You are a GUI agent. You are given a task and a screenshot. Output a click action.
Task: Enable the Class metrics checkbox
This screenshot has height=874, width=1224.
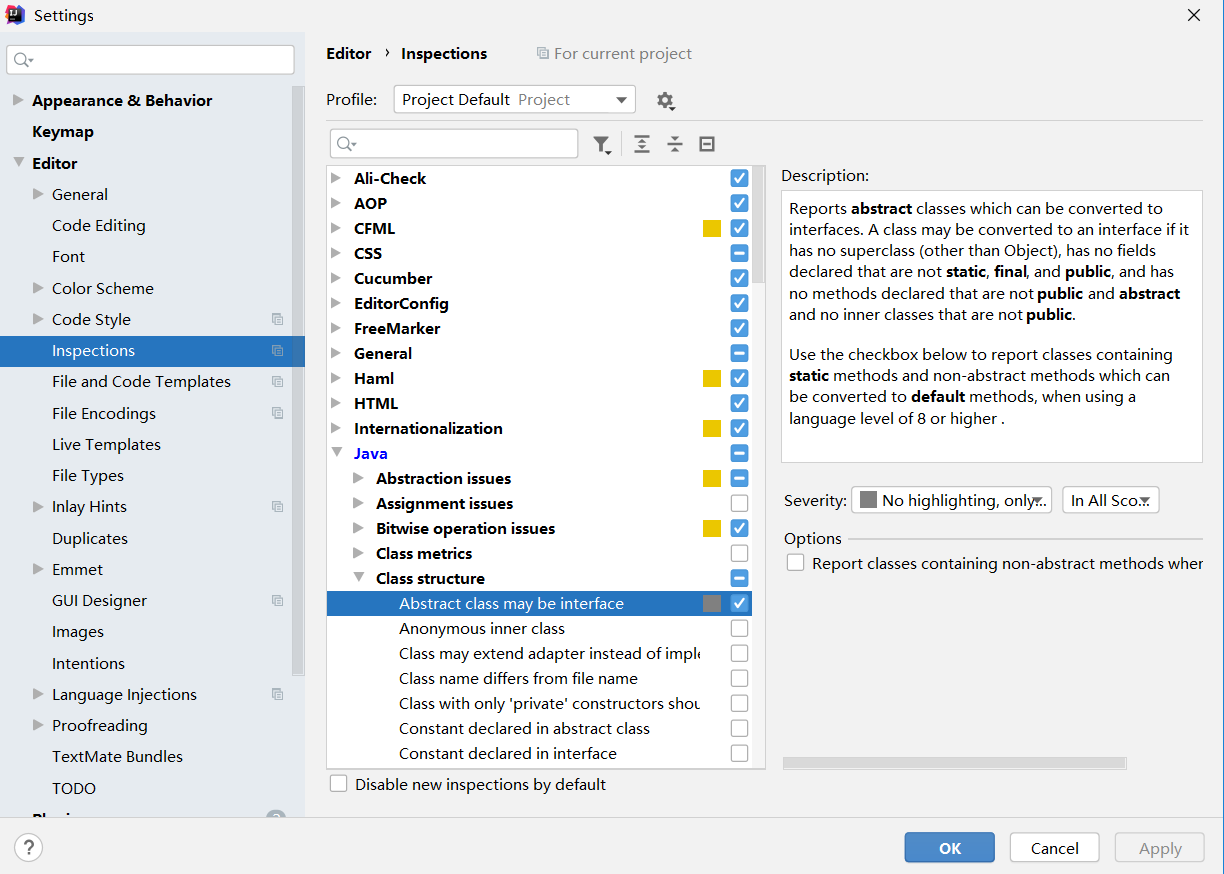pyautogui.click(x=739, y=553)
